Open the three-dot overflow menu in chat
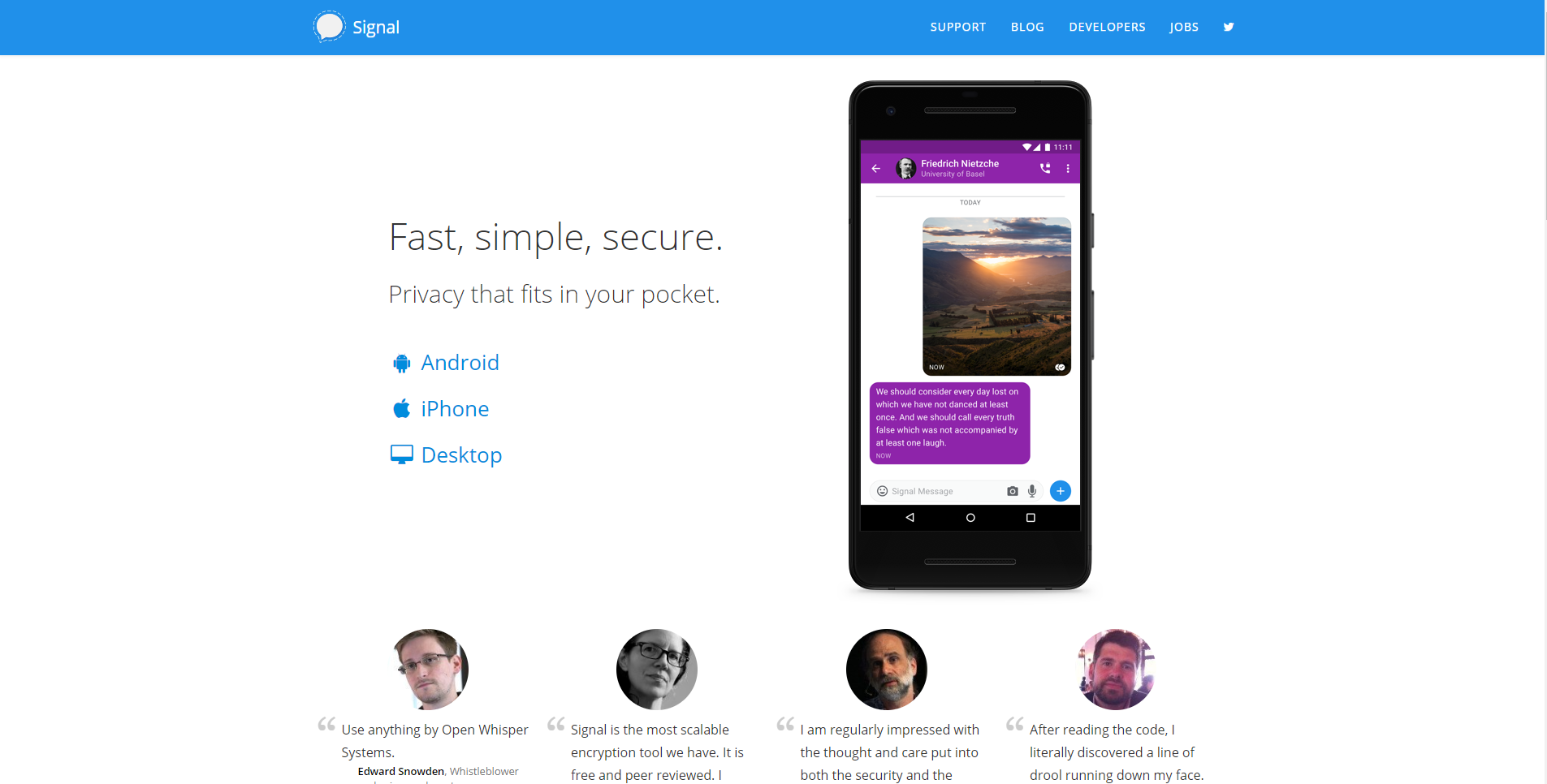 click(x=1068, y=169)
